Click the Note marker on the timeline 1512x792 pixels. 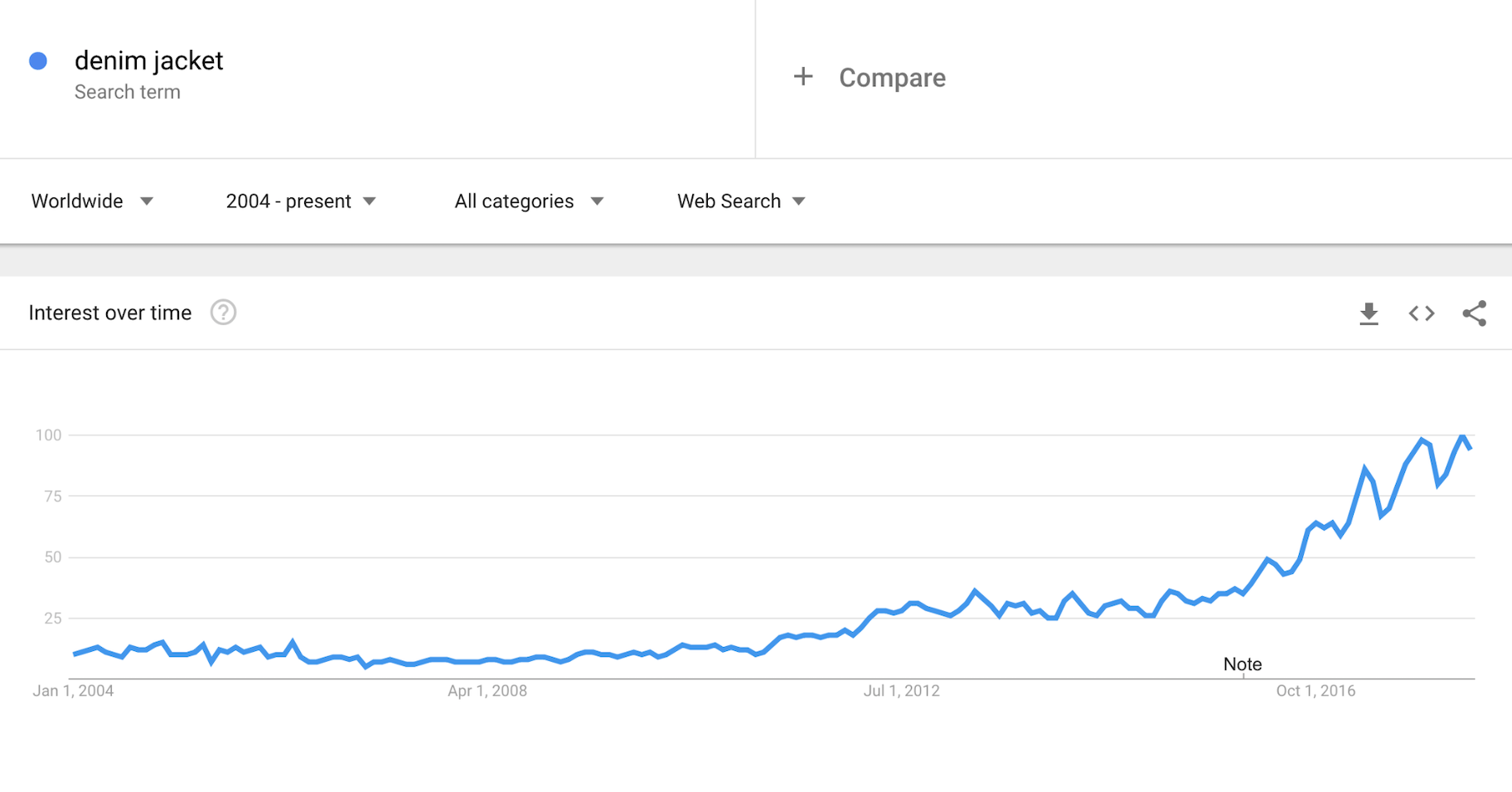tap(1243, 664)
